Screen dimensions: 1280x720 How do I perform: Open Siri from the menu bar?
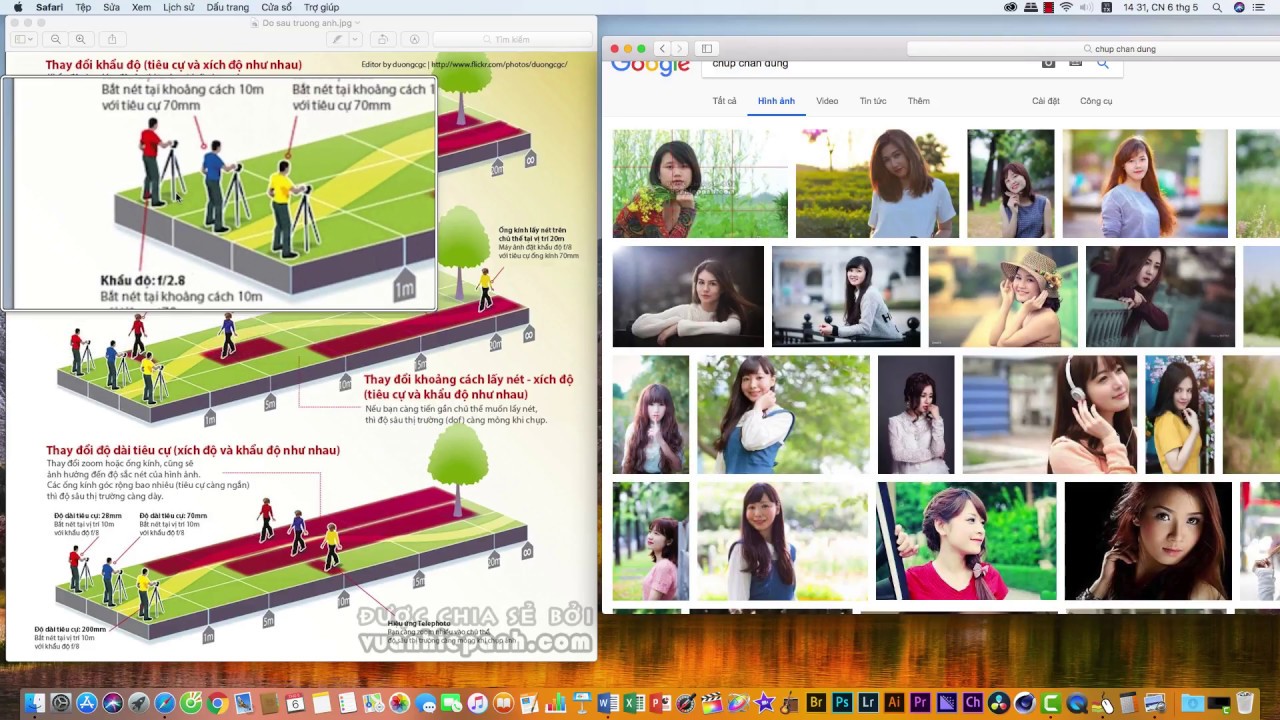[1240, 7]
